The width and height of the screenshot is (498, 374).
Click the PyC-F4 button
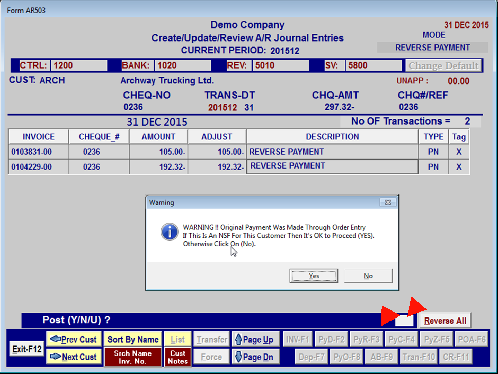click(401, 339)
